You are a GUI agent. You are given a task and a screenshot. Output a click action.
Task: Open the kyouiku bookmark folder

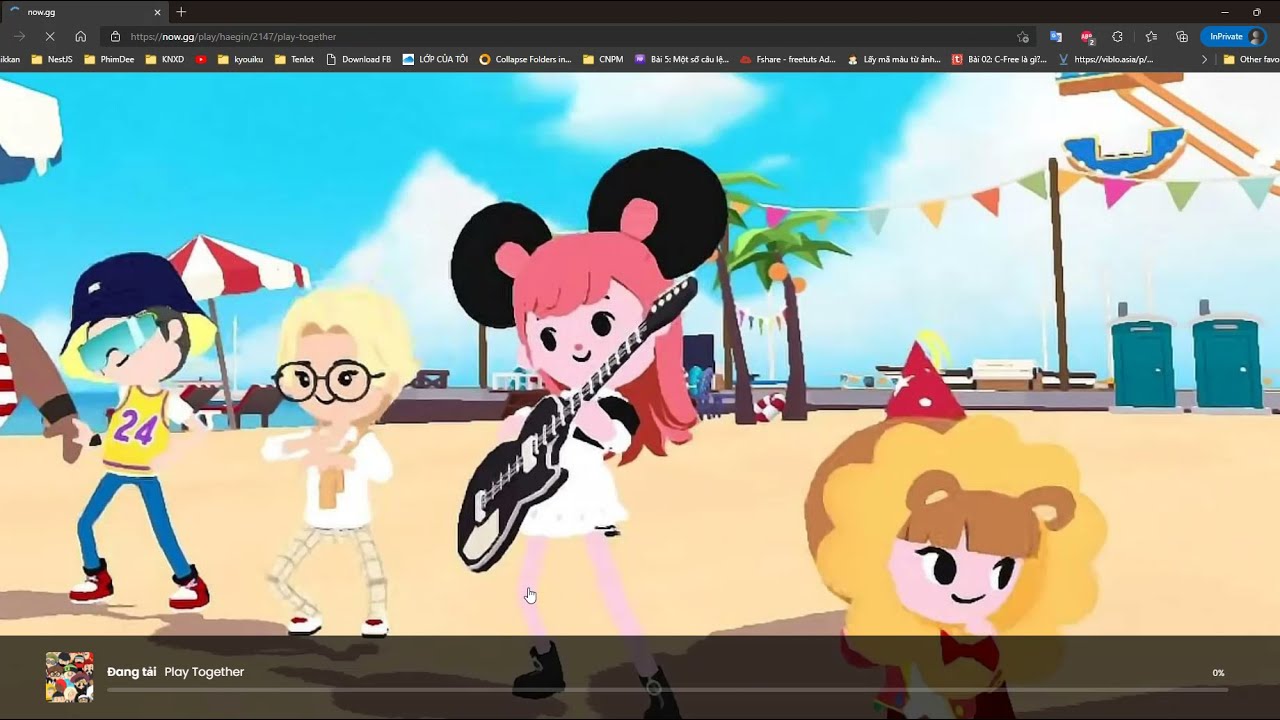click(x=240, y=59)
